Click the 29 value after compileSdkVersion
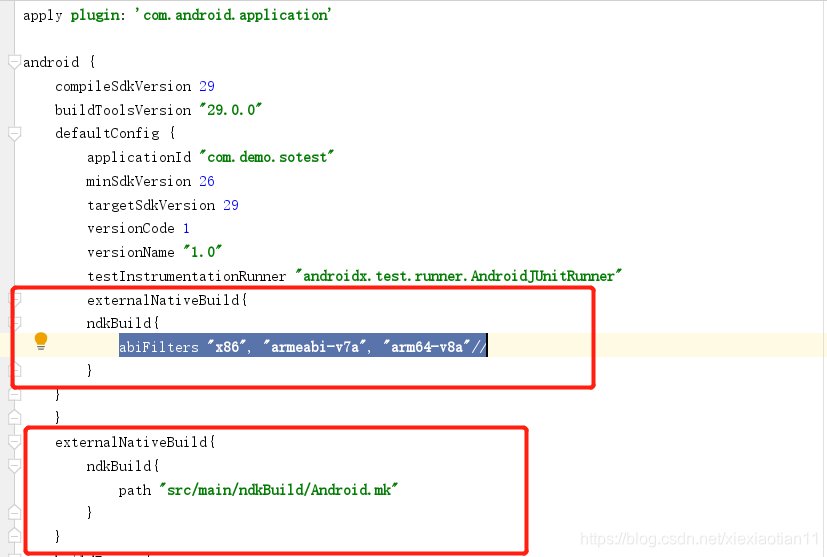Viewport: 827px width, 557px height. tap(207, 86)
